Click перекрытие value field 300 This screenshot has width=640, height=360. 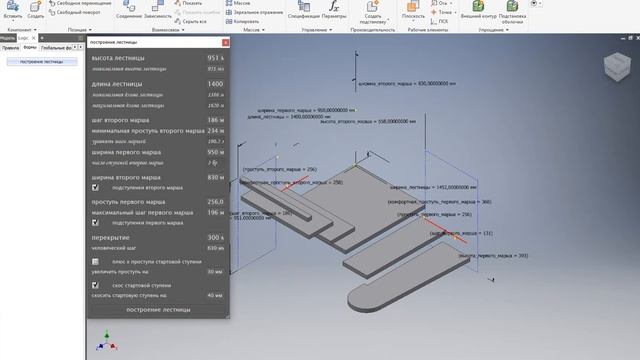tap(215, 238)
